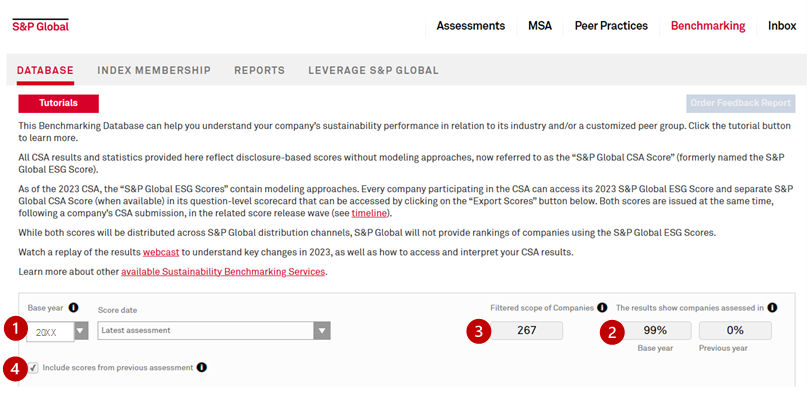Image resolution: width=810 pixels, height=400 pixels.
Task: Click info icon beside Include scores from previous assessment
Action: pyautogui.click(x=202, y=367)
